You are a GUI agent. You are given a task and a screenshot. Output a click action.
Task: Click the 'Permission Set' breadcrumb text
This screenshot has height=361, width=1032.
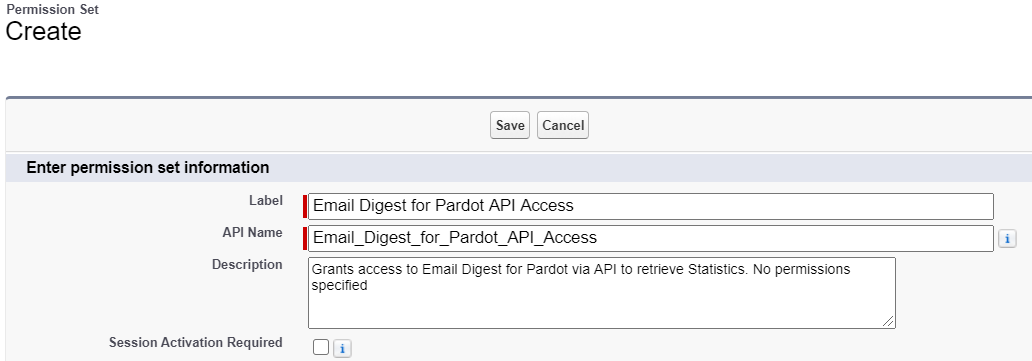point(53,10)
